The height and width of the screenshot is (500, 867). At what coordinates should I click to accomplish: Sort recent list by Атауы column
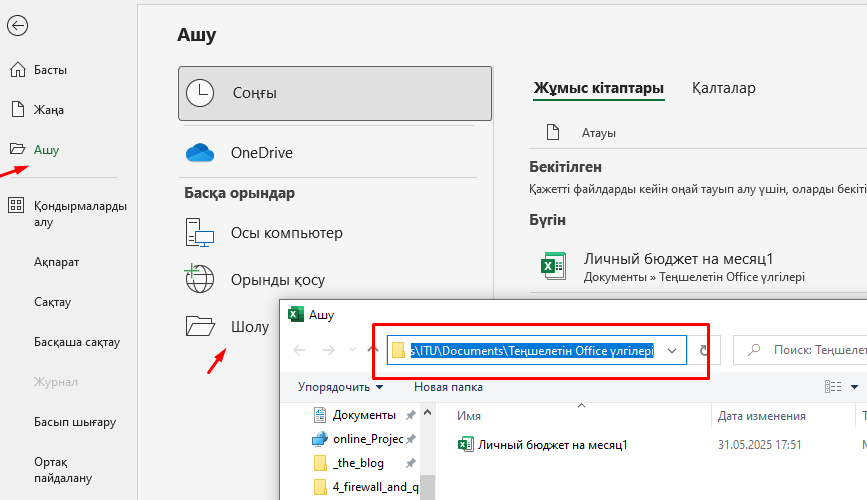(x=598, y=133)
